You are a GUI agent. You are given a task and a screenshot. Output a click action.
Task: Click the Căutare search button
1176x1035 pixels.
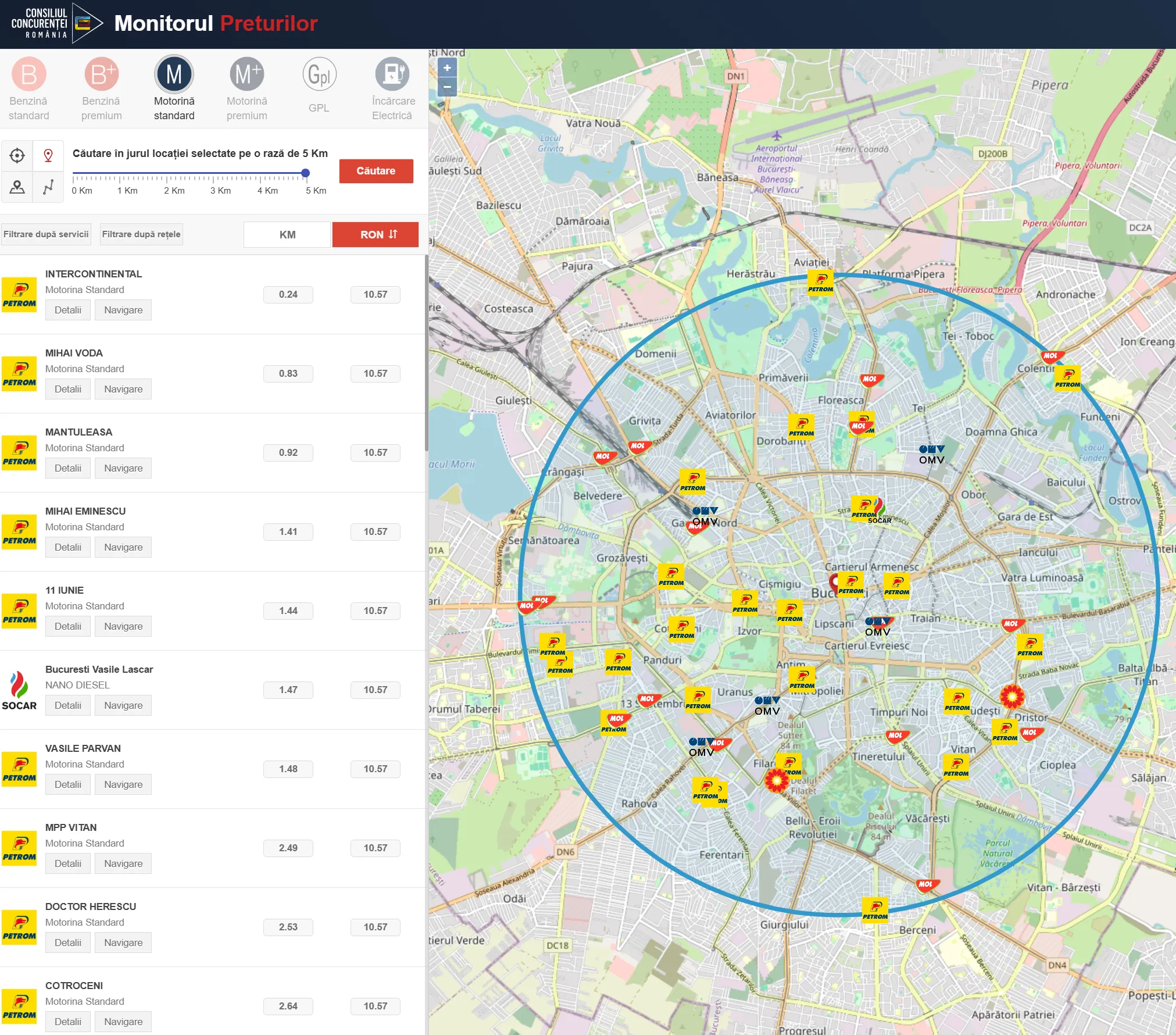click(376, 171)
